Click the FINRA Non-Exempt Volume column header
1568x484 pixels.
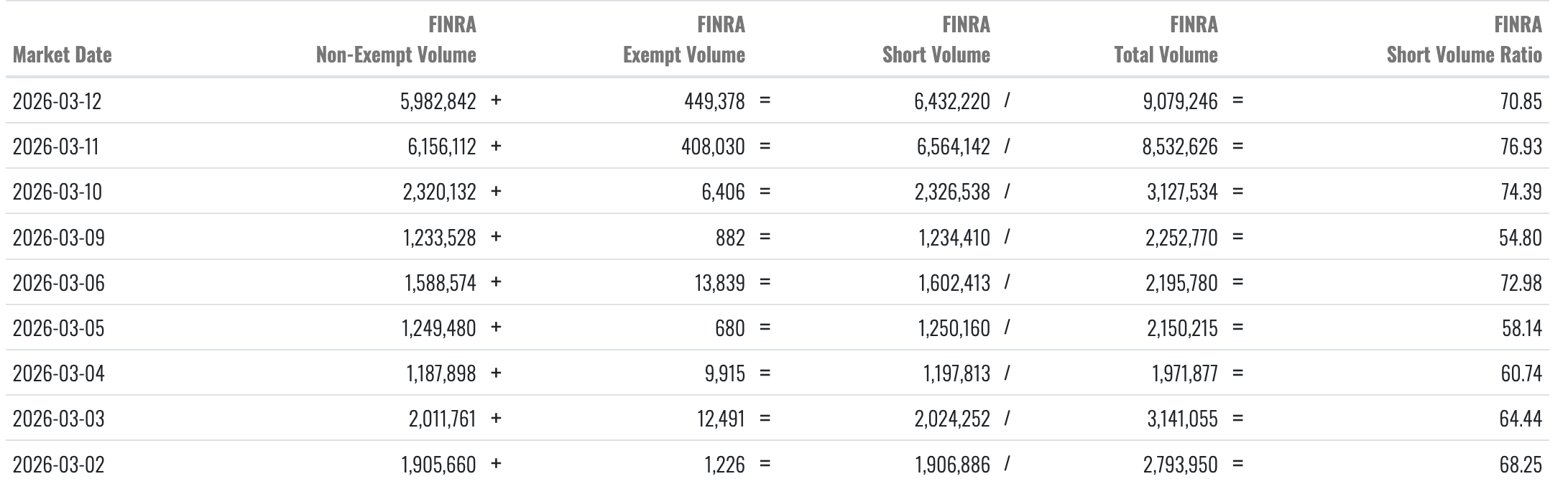tap(396, 40)
